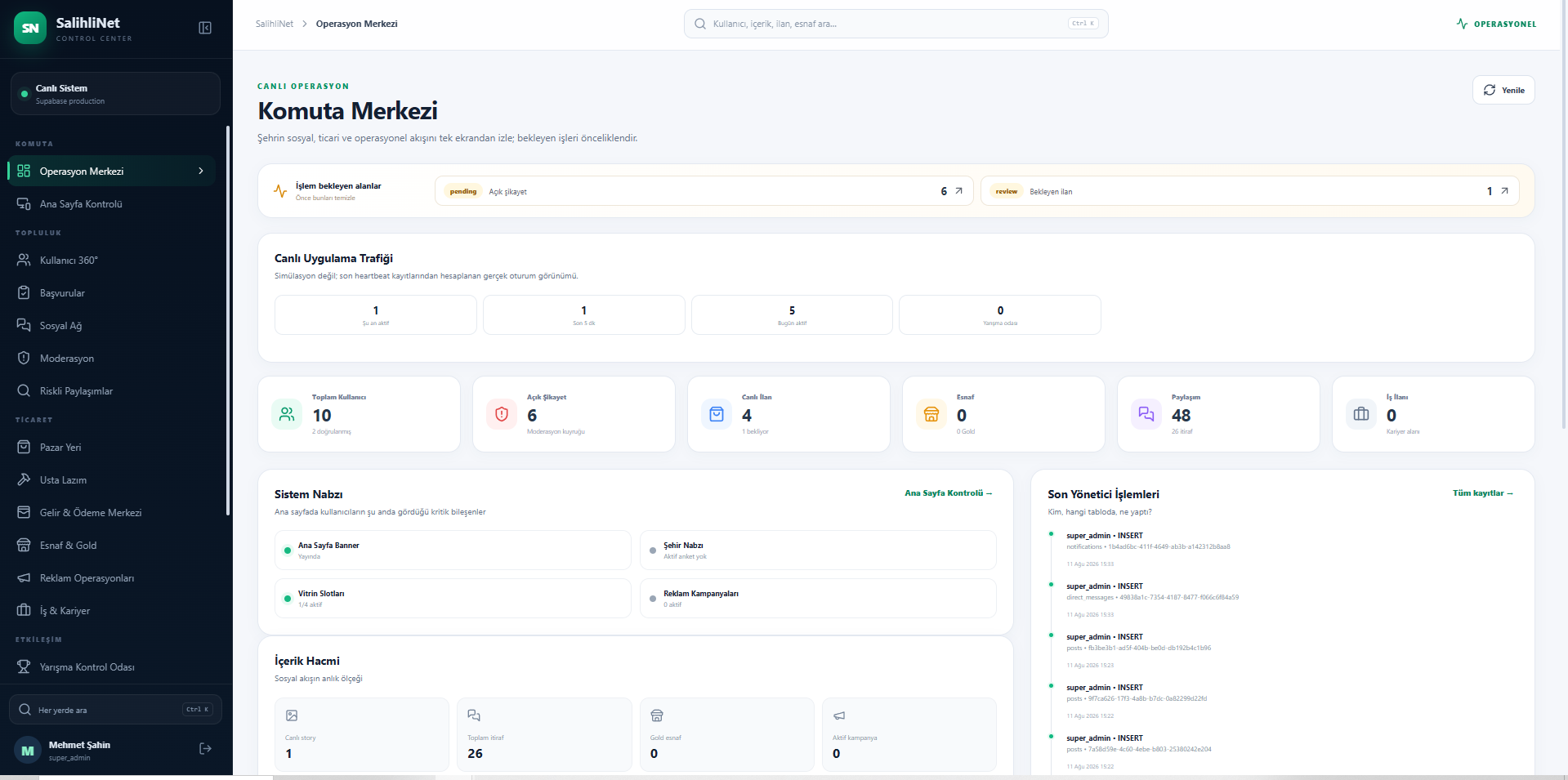Log out using the exit icon
1568x780 pixels.
pos(205,749)
